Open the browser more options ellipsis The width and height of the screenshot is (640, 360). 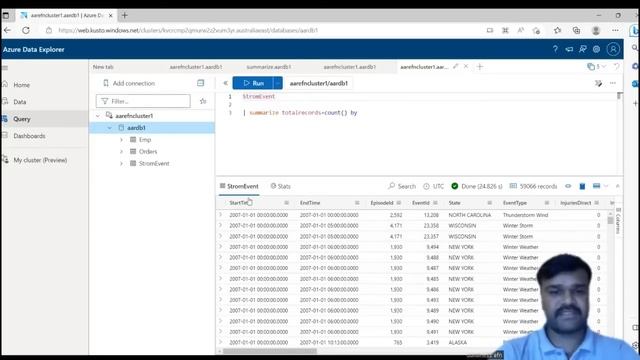coord(615,30)
